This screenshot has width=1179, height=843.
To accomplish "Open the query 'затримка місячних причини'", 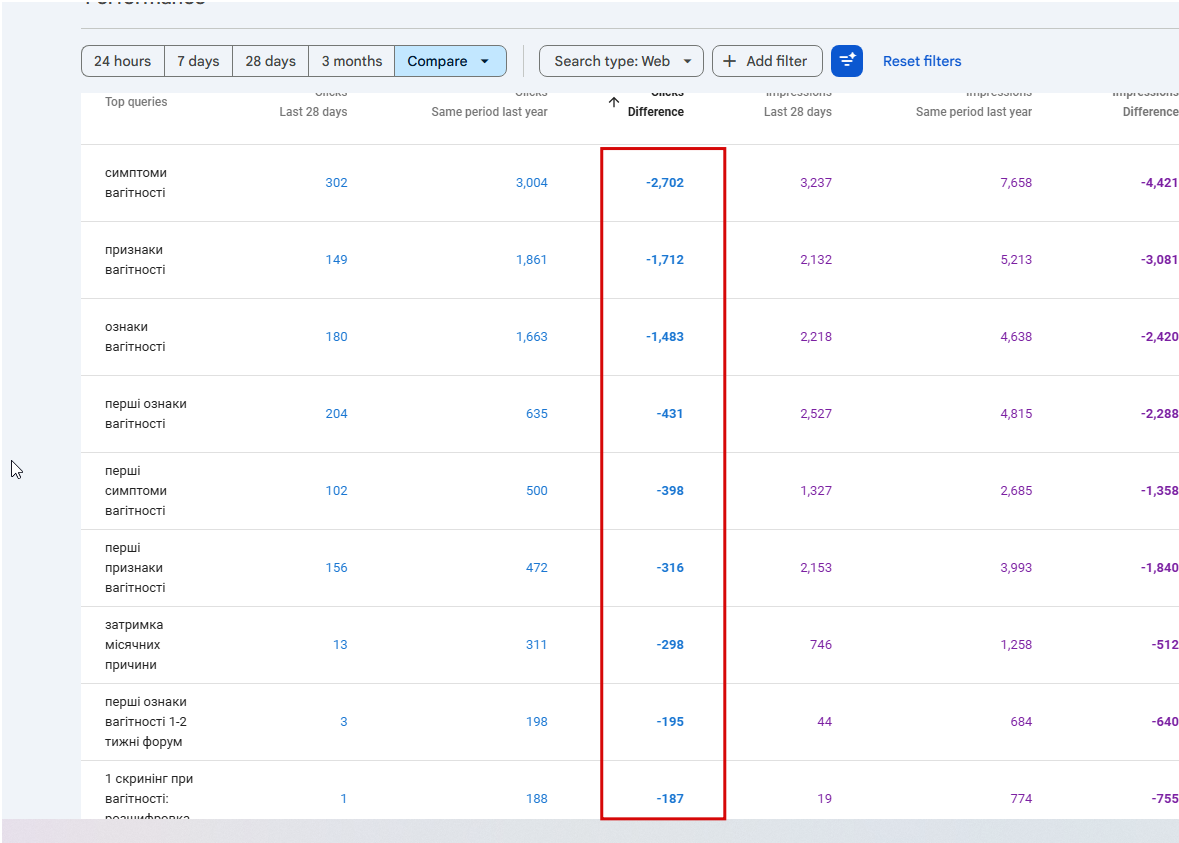I will point(134,644).
